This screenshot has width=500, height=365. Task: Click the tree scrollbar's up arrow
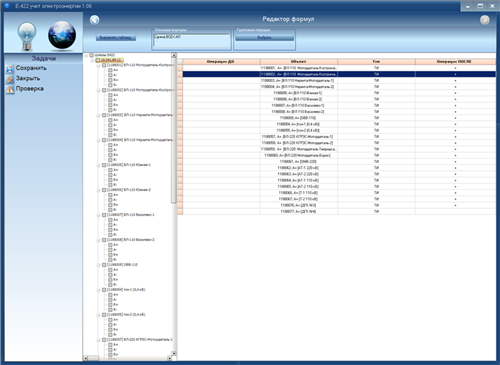tap(174, 55)
